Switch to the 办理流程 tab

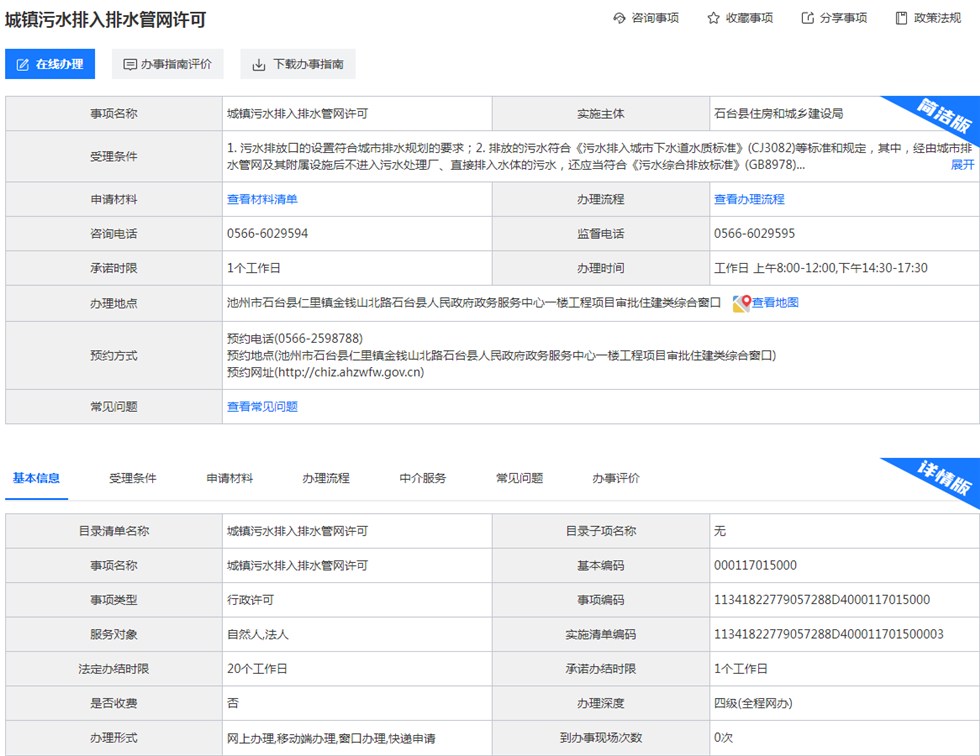(x=326, y=478)
